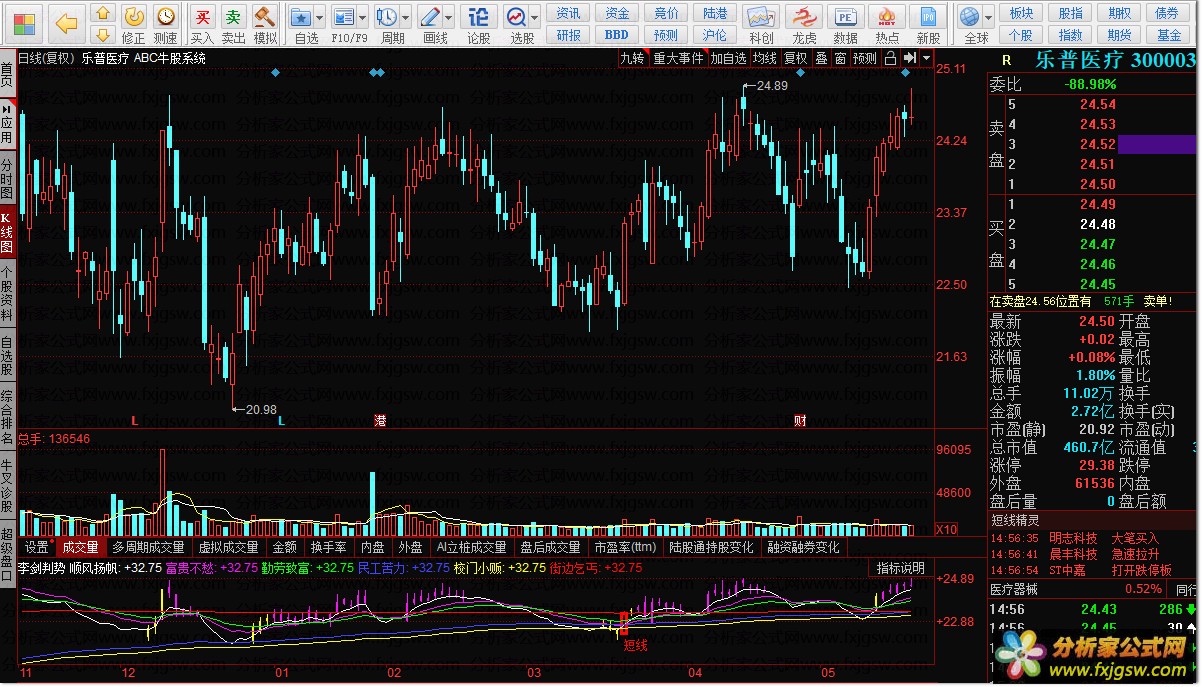The width and height of the screenshot is (1203, 687).
Task: Click the 基金 fund button
Action: click(1168, 35)
